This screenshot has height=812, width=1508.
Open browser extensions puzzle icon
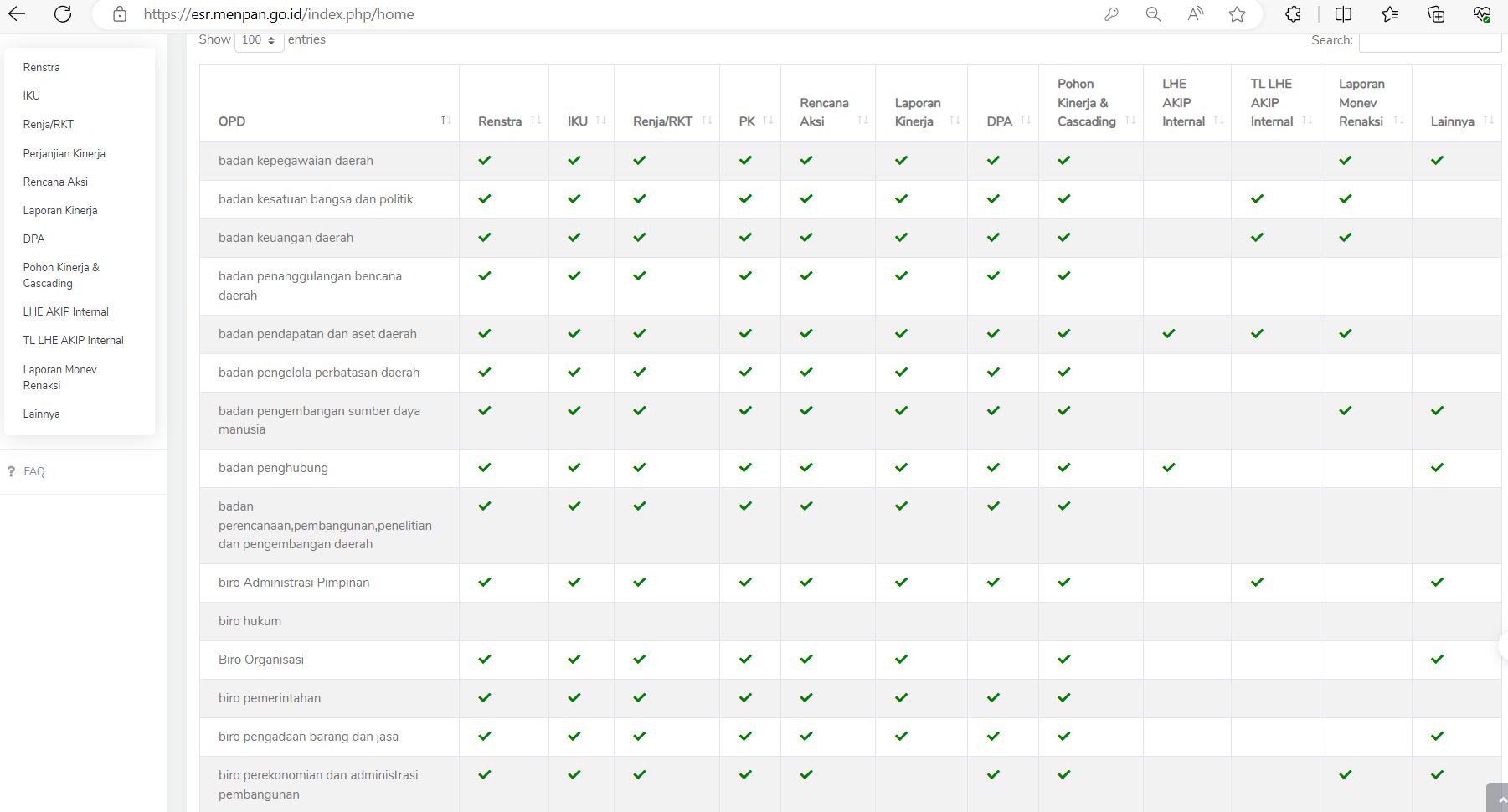[1293, 14]
